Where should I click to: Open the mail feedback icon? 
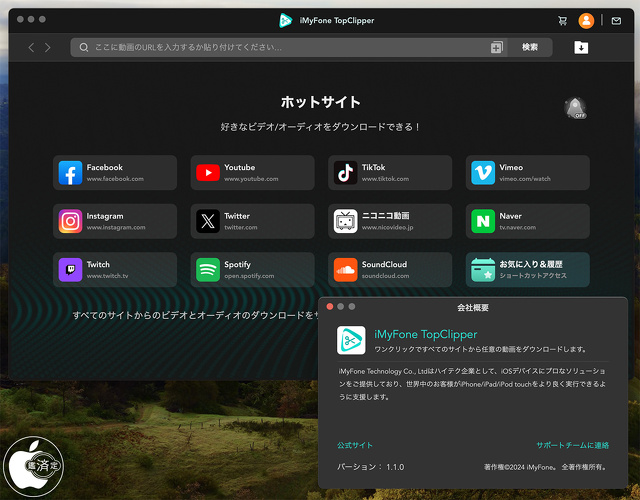[616, 20]
